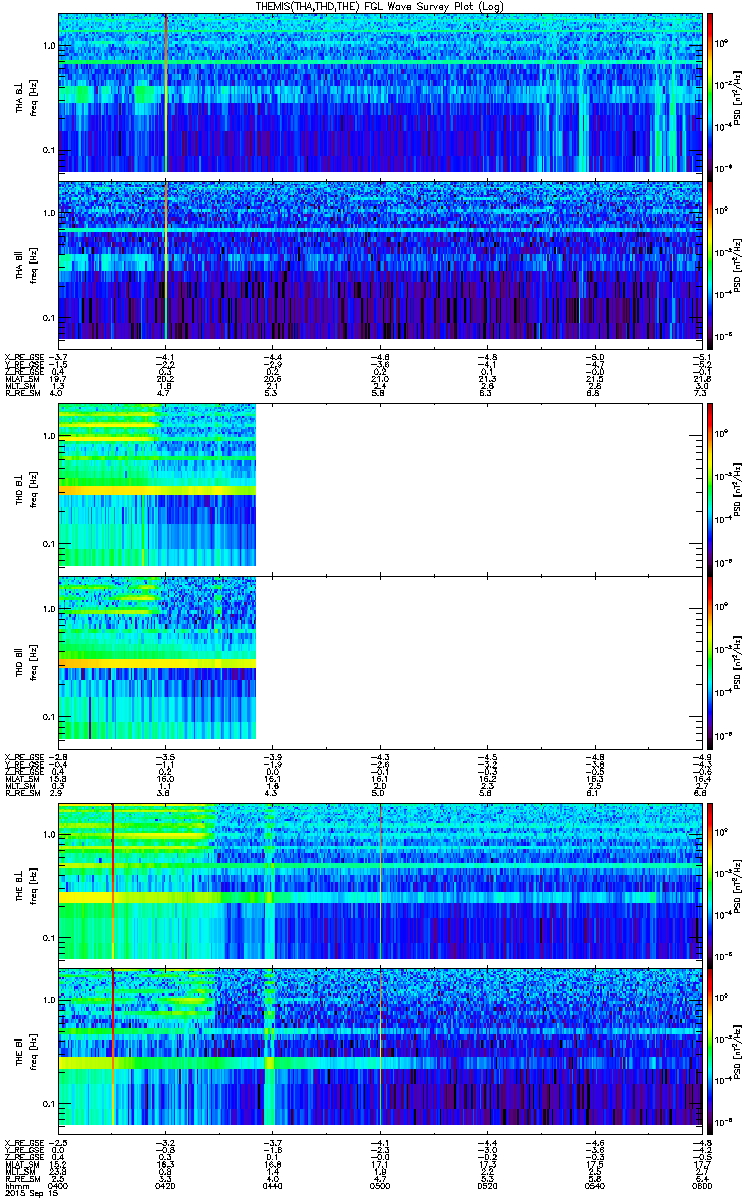Click the second red line in THE B∥ panel

(x=380, y=1047)
